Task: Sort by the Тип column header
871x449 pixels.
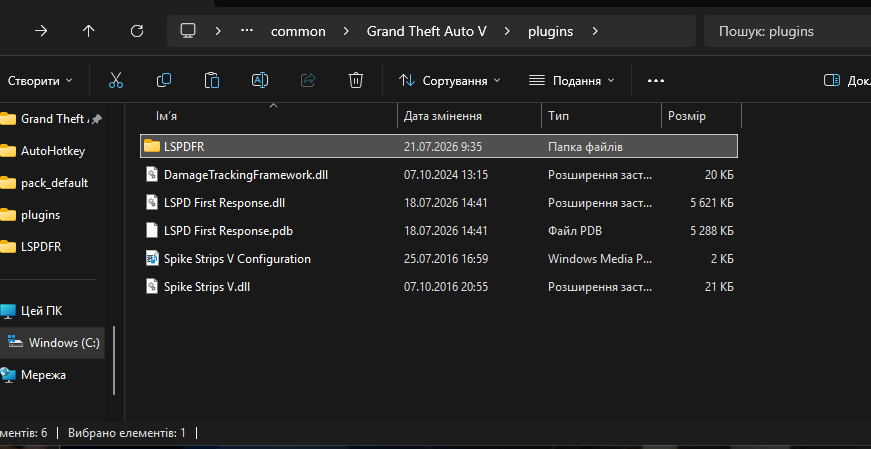Action: pyautogui.click(x=601, y=116)
